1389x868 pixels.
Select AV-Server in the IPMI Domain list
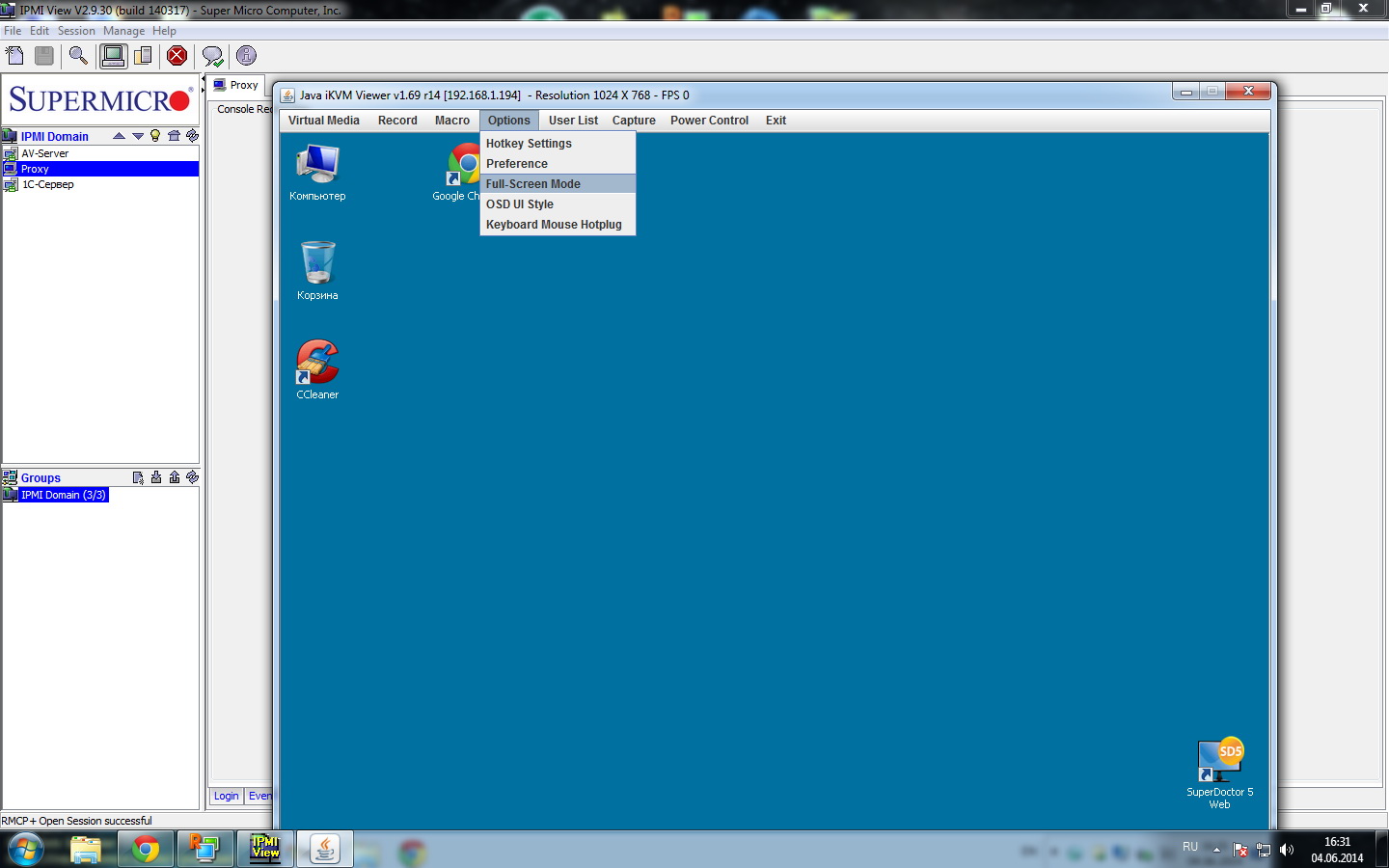(45, 153)
